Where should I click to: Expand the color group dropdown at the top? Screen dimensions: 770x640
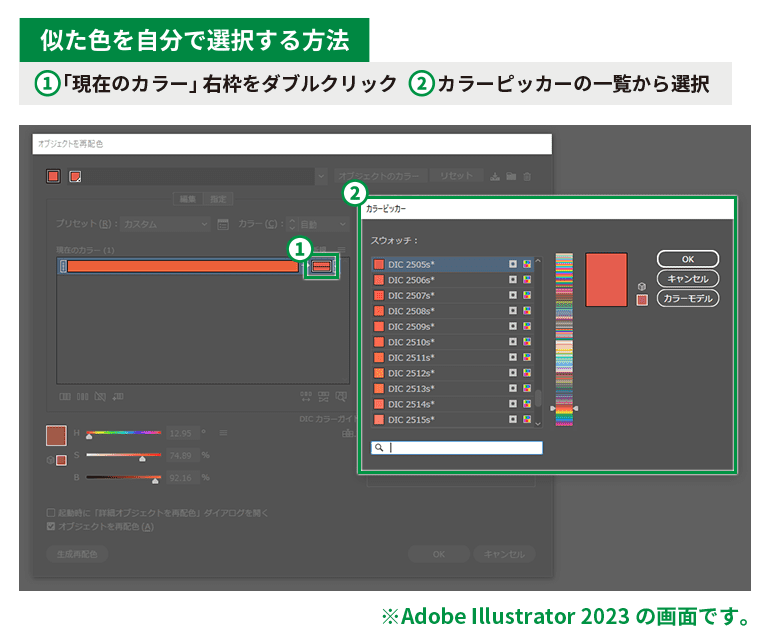321,176
